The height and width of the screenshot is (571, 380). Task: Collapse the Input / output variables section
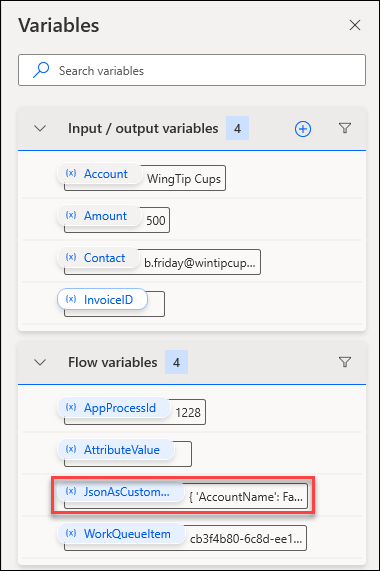point(40,129)
